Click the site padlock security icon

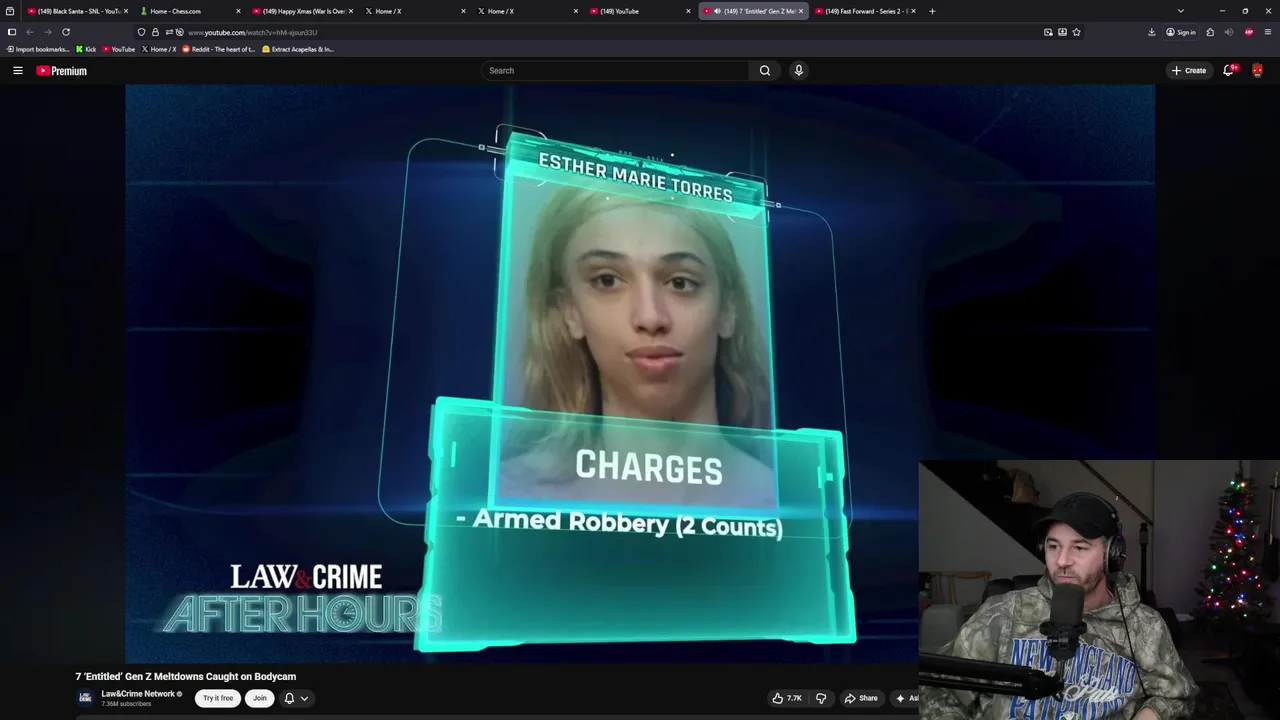(x=155, y=32)
